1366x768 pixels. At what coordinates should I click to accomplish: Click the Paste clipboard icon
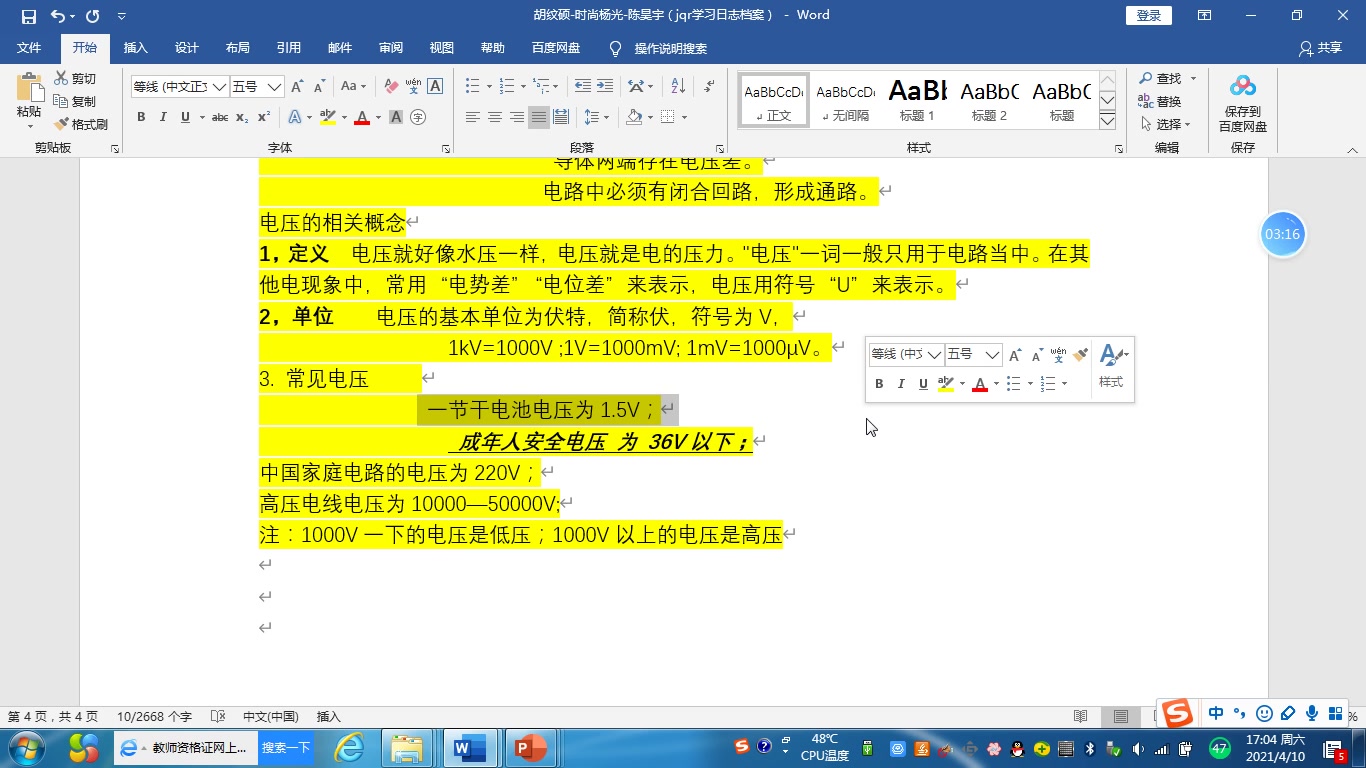pos(29,88)
